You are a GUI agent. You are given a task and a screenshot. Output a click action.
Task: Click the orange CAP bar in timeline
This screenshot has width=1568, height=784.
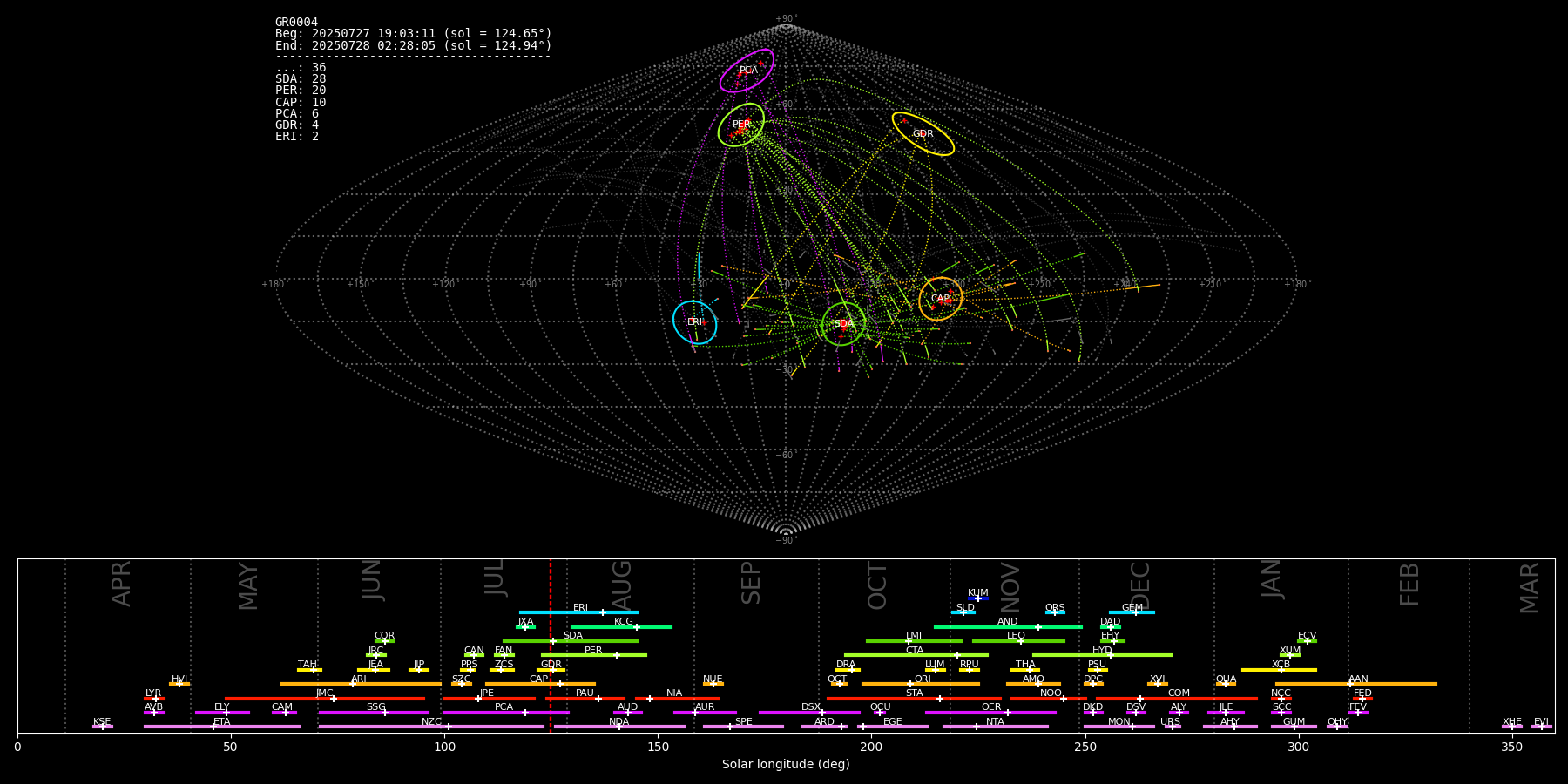(540, 684)
